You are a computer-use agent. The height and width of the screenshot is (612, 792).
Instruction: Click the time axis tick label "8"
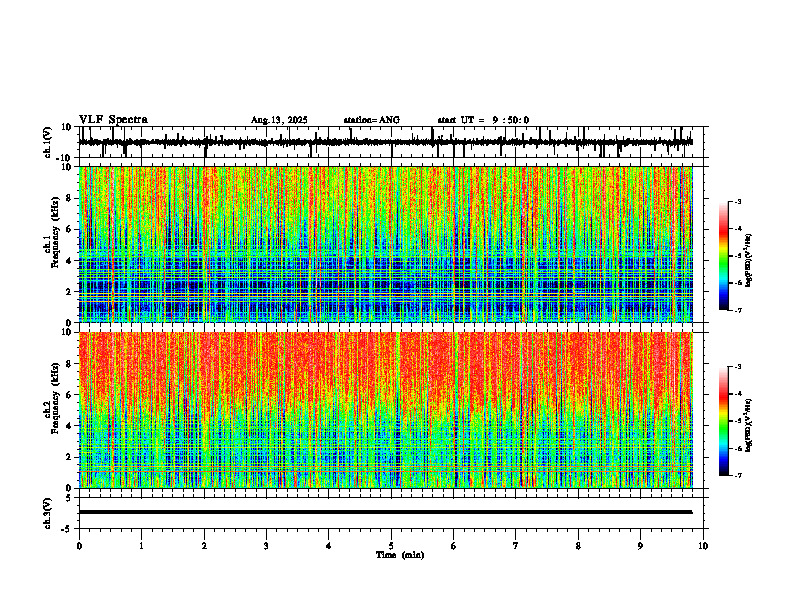click(578, 546)
